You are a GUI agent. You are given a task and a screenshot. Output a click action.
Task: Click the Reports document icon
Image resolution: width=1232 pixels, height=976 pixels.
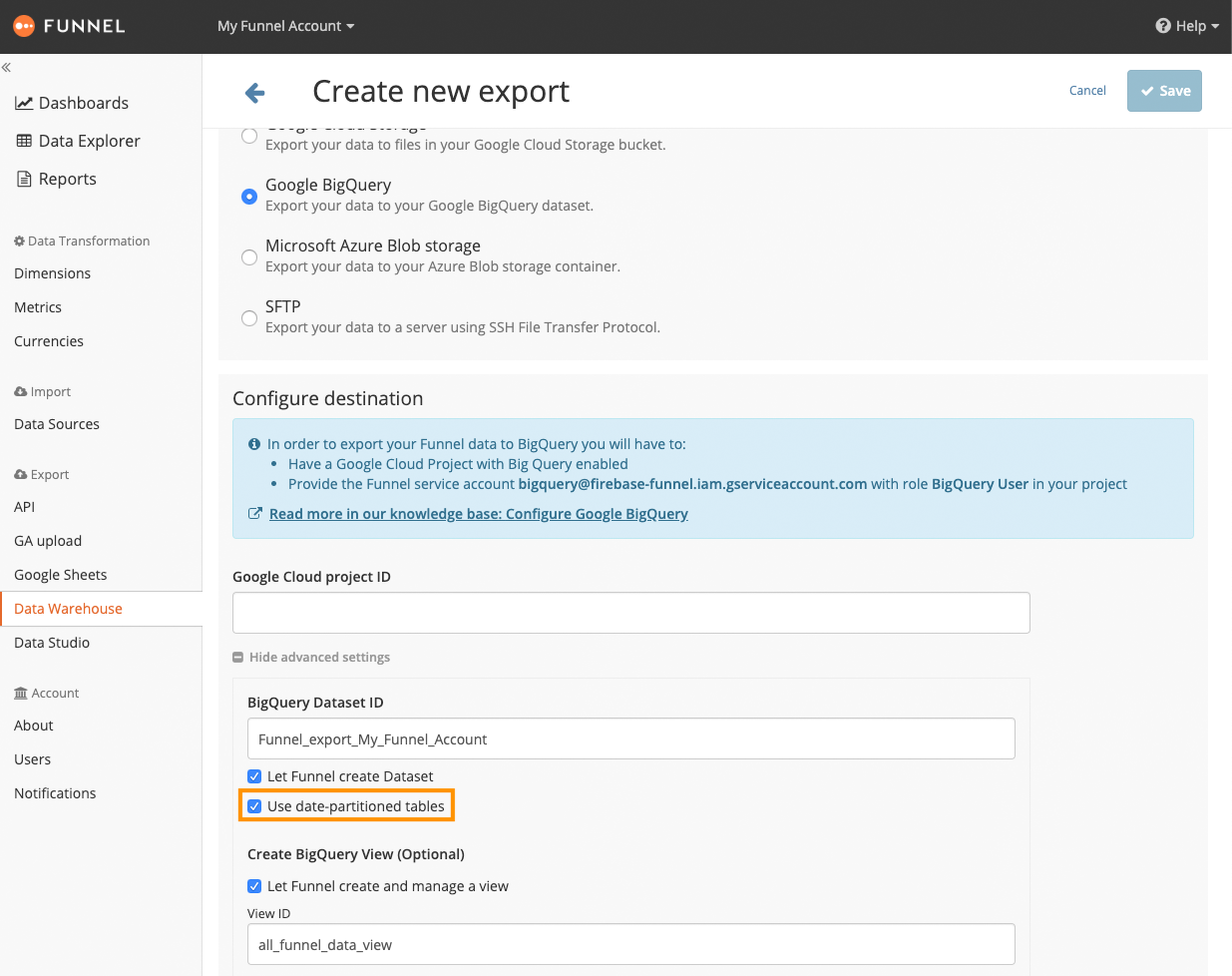click(x=25, y=179)
